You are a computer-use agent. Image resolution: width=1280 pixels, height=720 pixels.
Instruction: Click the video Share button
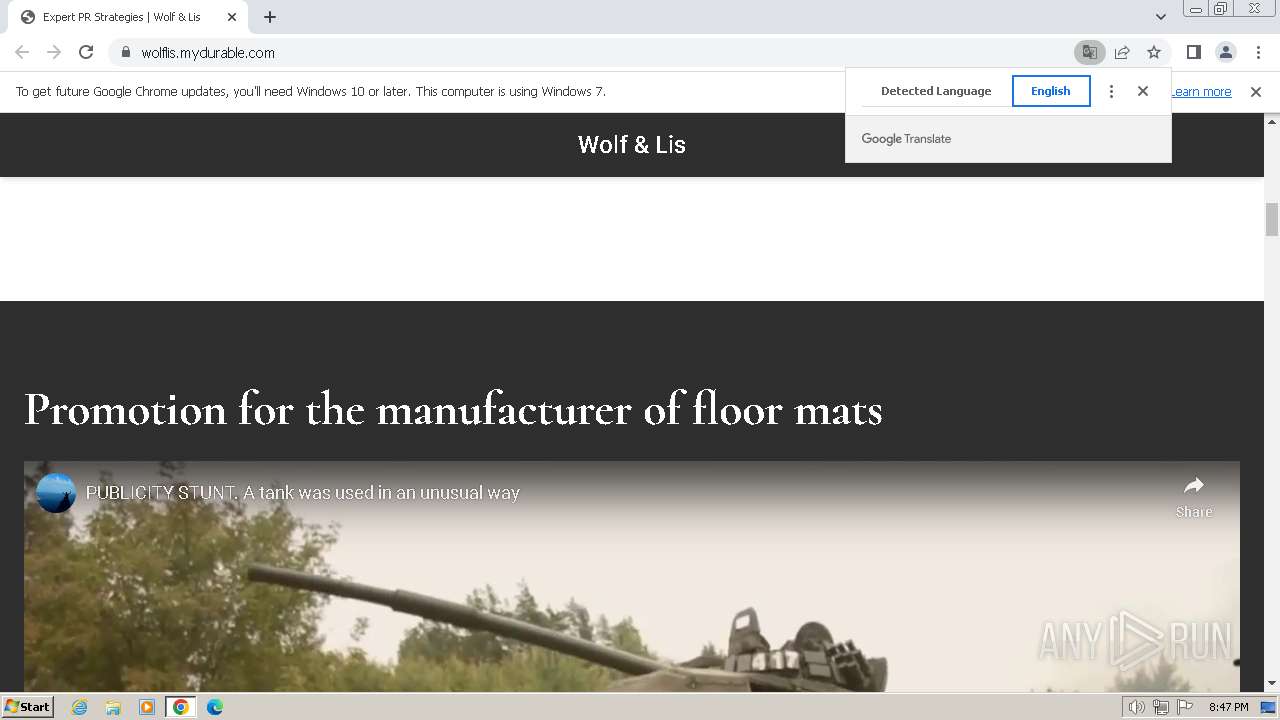(1194, 497)
